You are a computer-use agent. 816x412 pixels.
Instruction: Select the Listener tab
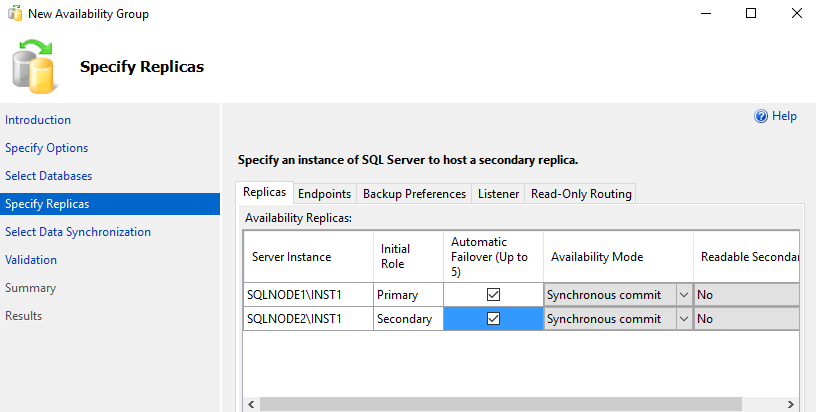pos(498,194)
